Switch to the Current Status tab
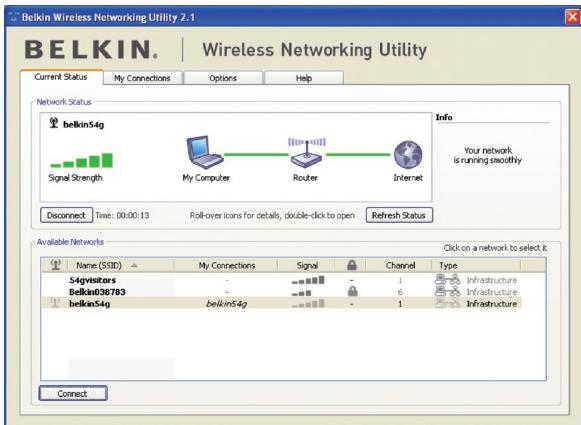 (x=61, y=77)
